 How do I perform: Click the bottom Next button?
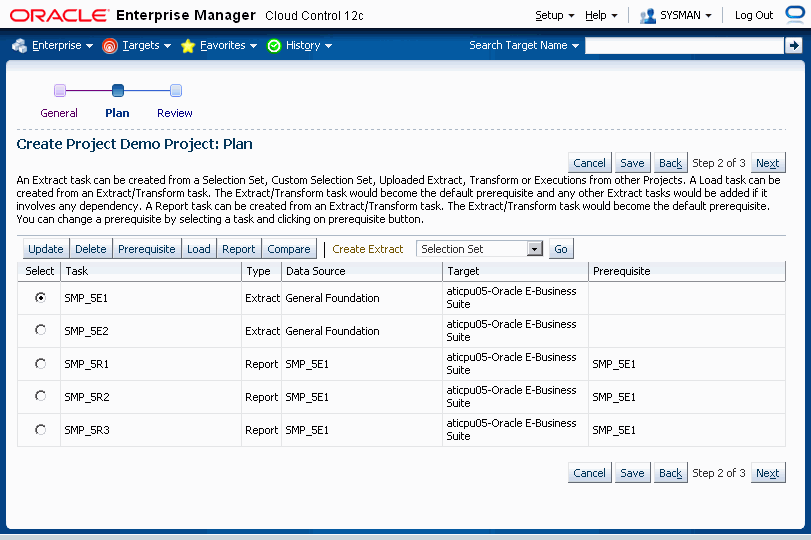coord(768,473)
